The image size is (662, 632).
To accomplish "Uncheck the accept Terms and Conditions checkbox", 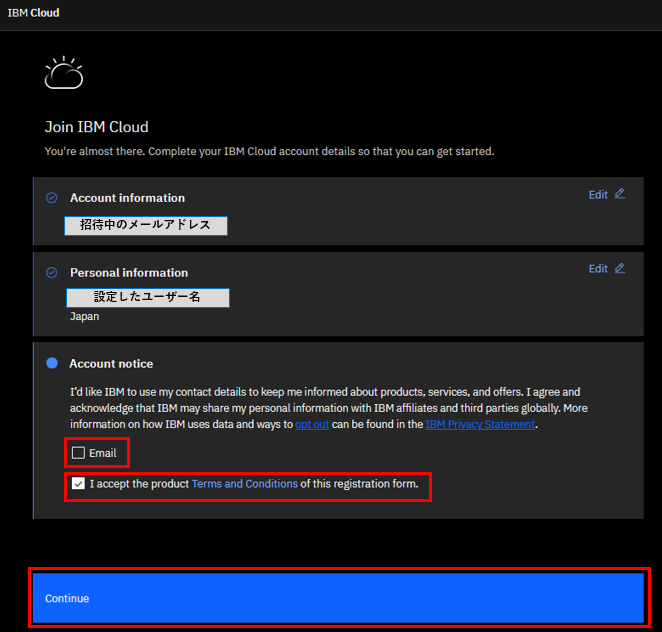I will [78, 483].
